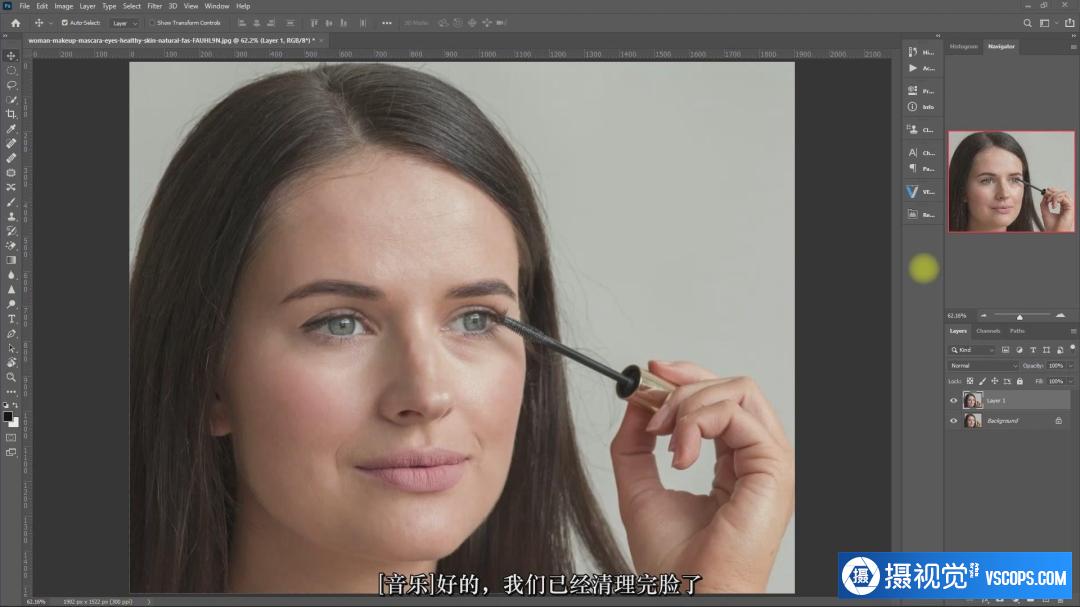Viewport: 1080px width, 607px height.
Task: Select the Background layer row
Action: (1010, 420)
